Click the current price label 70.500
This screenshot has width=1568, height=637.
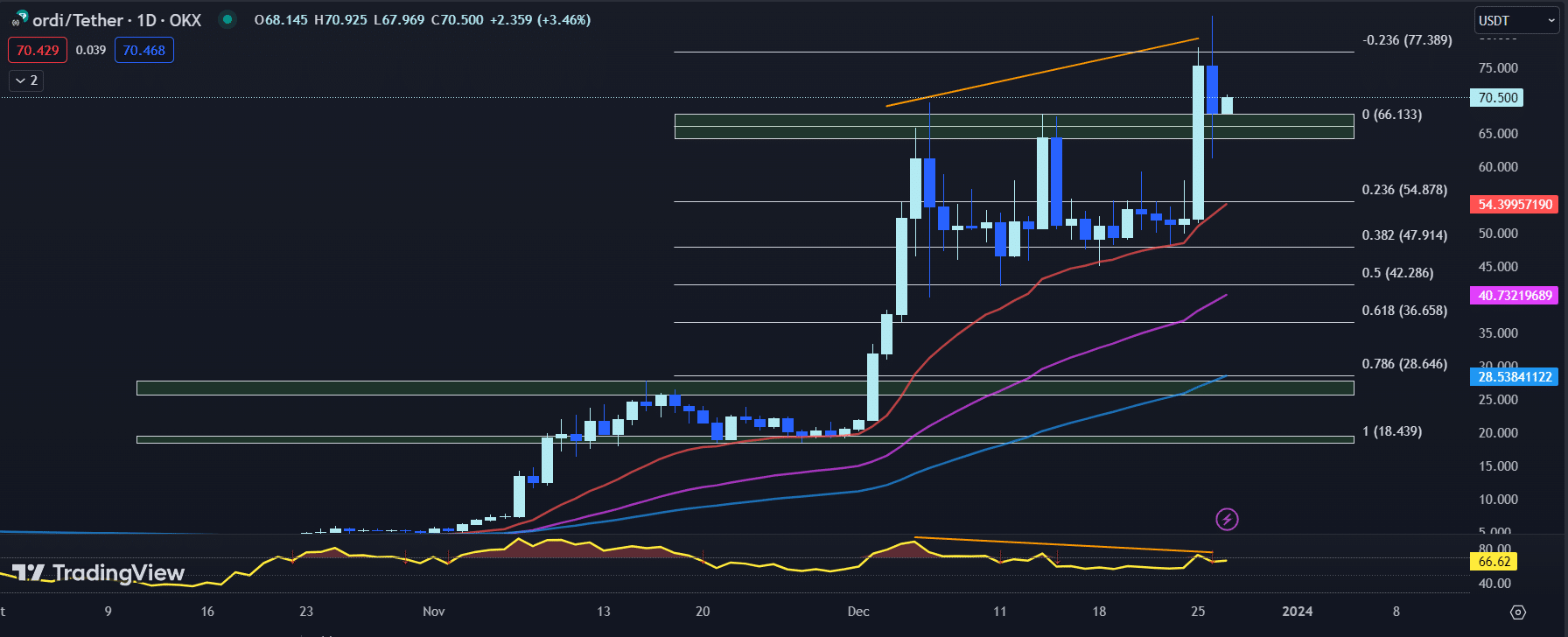point(1497,98)
